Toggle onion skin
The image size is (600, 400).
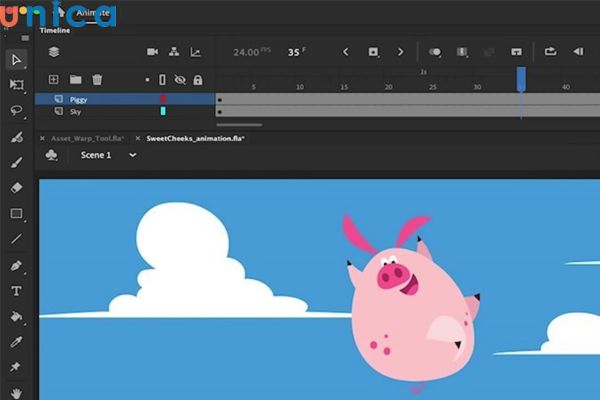pyautogui.click(x=435, y=52)
